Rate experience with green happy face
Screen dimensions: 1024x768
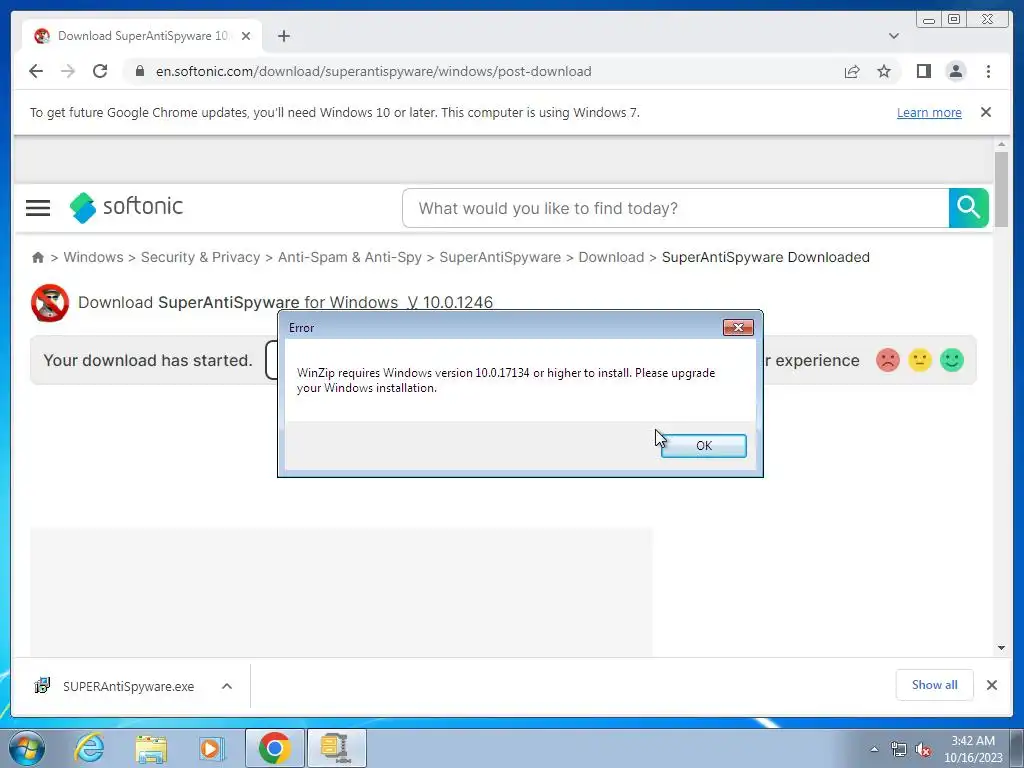952,360
